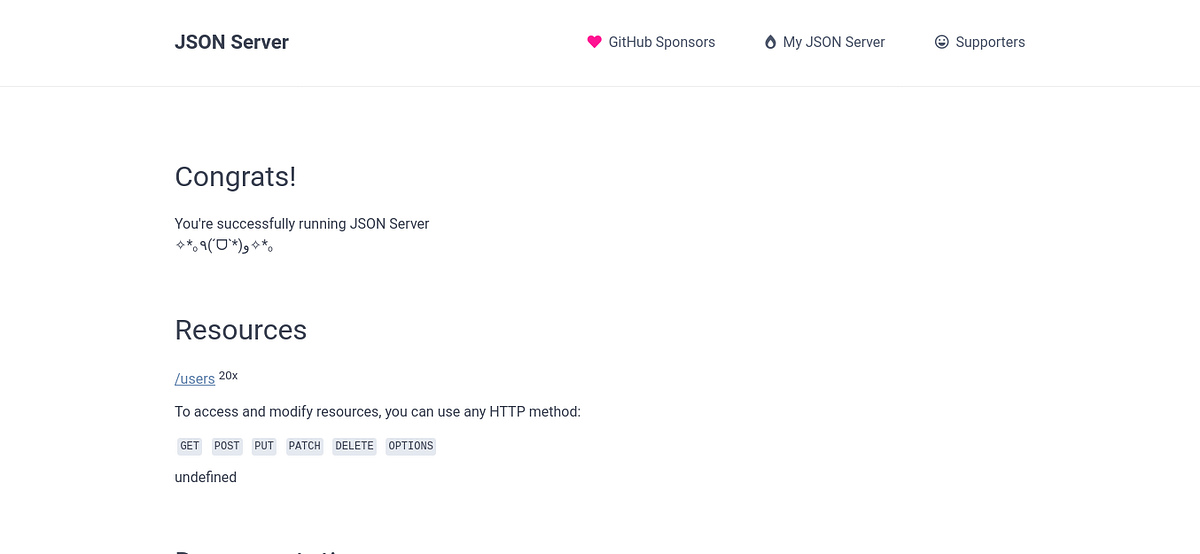Viewport: 1200px width, 554px height.
Task: Click the 20x count next to /users
Action: click(228, 376)
